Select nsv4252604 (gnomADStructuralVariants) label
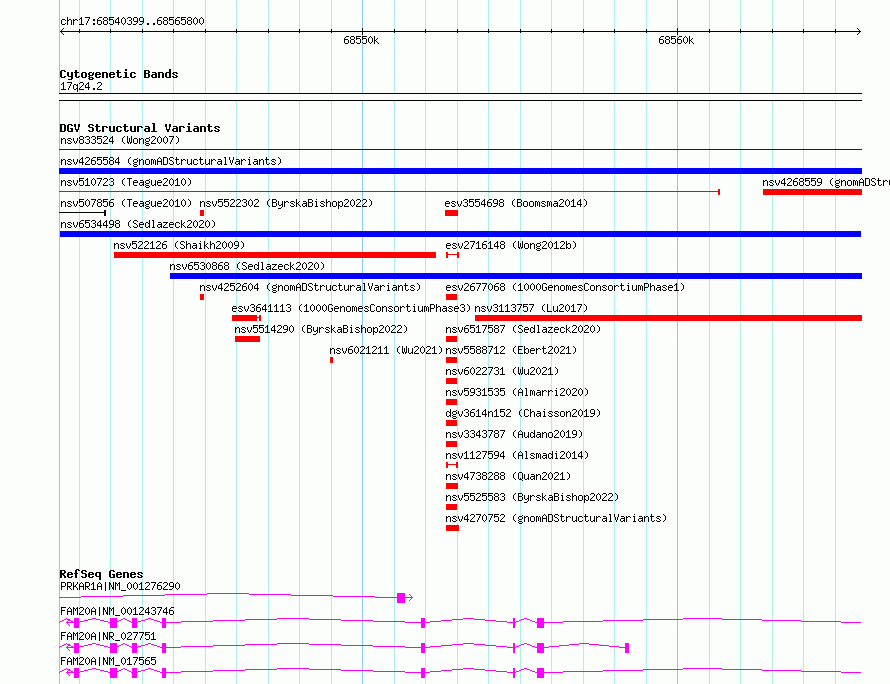The width and height of the screenshot is (890, 684). [310, 287]
